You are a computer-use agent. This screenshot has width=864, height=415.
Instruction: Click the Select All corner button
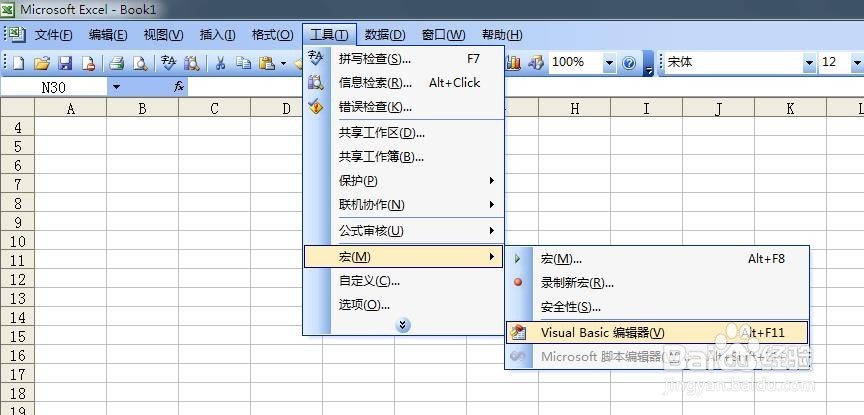coord(18,107)
